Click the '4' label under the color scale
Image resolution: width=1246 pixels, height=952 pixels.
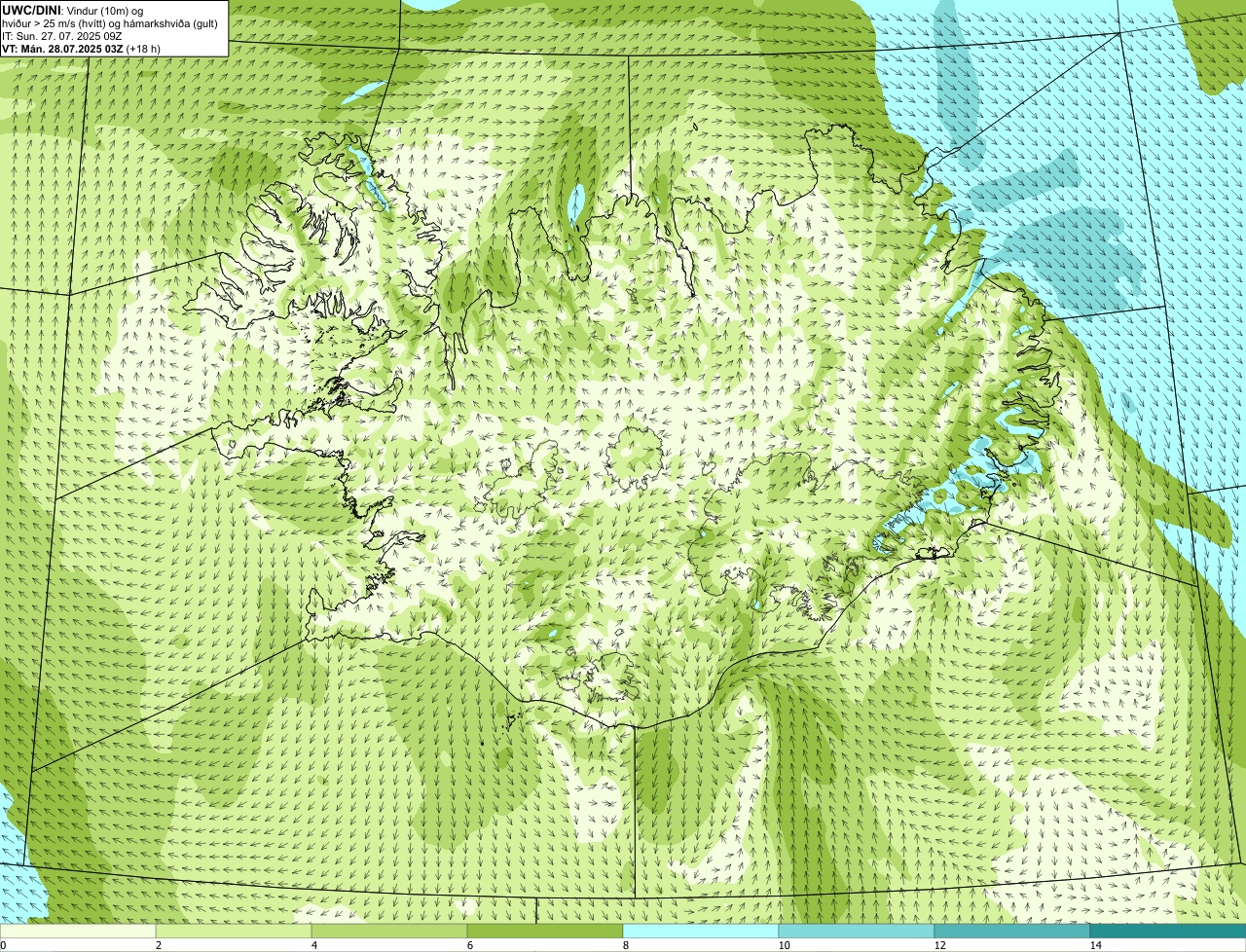pyautogui.click(x=313, y=945)
